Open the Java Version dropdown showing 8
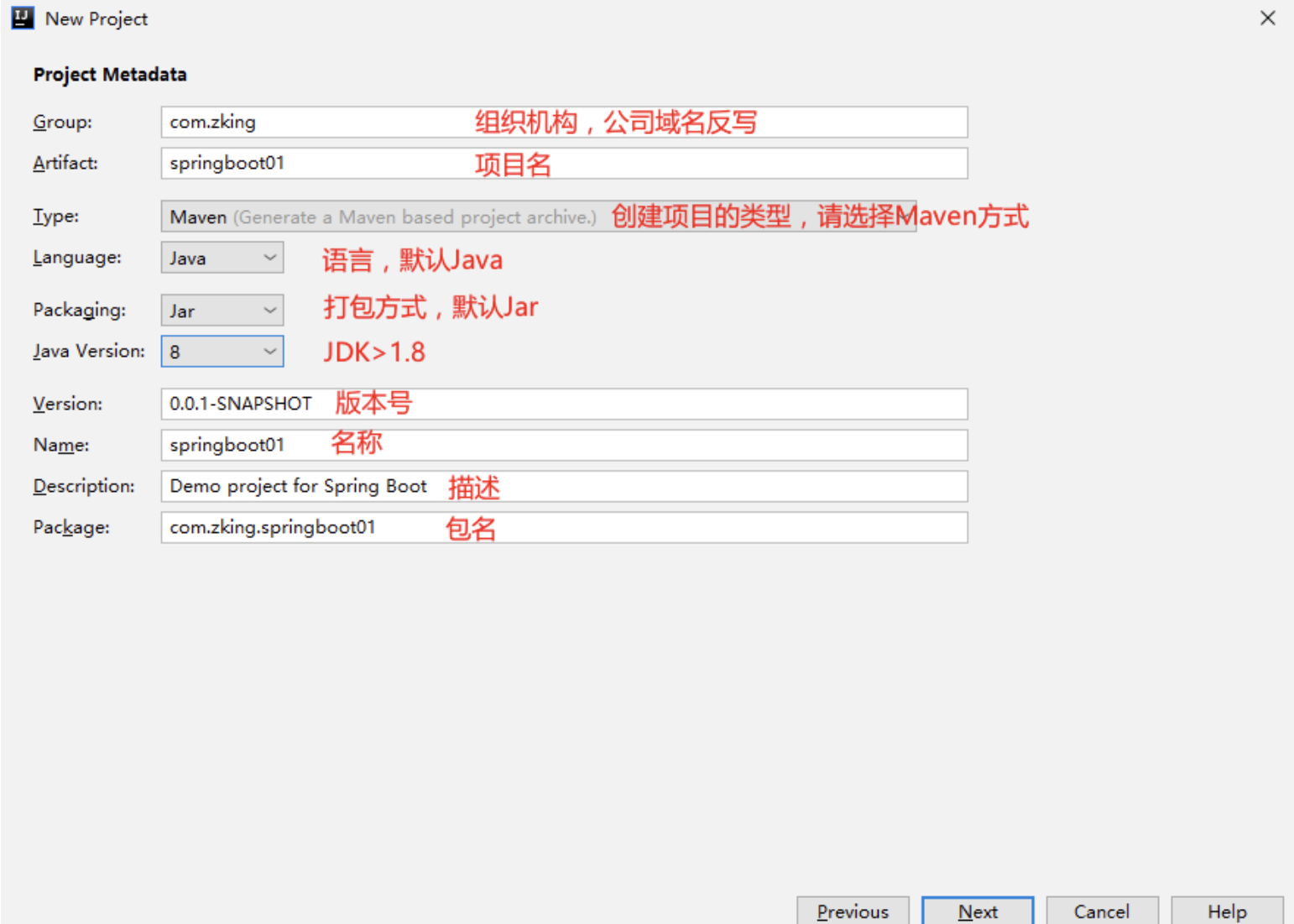The height and width of the screenshot is (924, 1294). point(222,352)
